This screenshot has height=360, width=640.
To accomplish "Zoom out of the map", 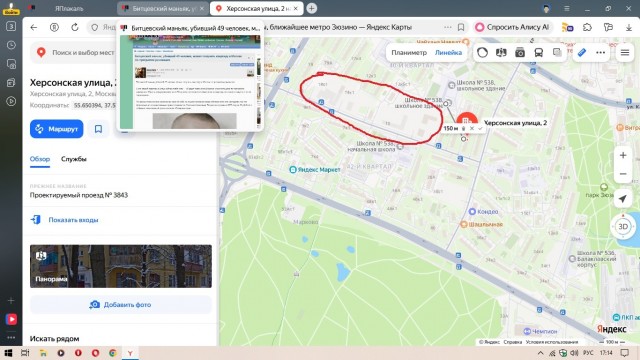I will 623,174.
